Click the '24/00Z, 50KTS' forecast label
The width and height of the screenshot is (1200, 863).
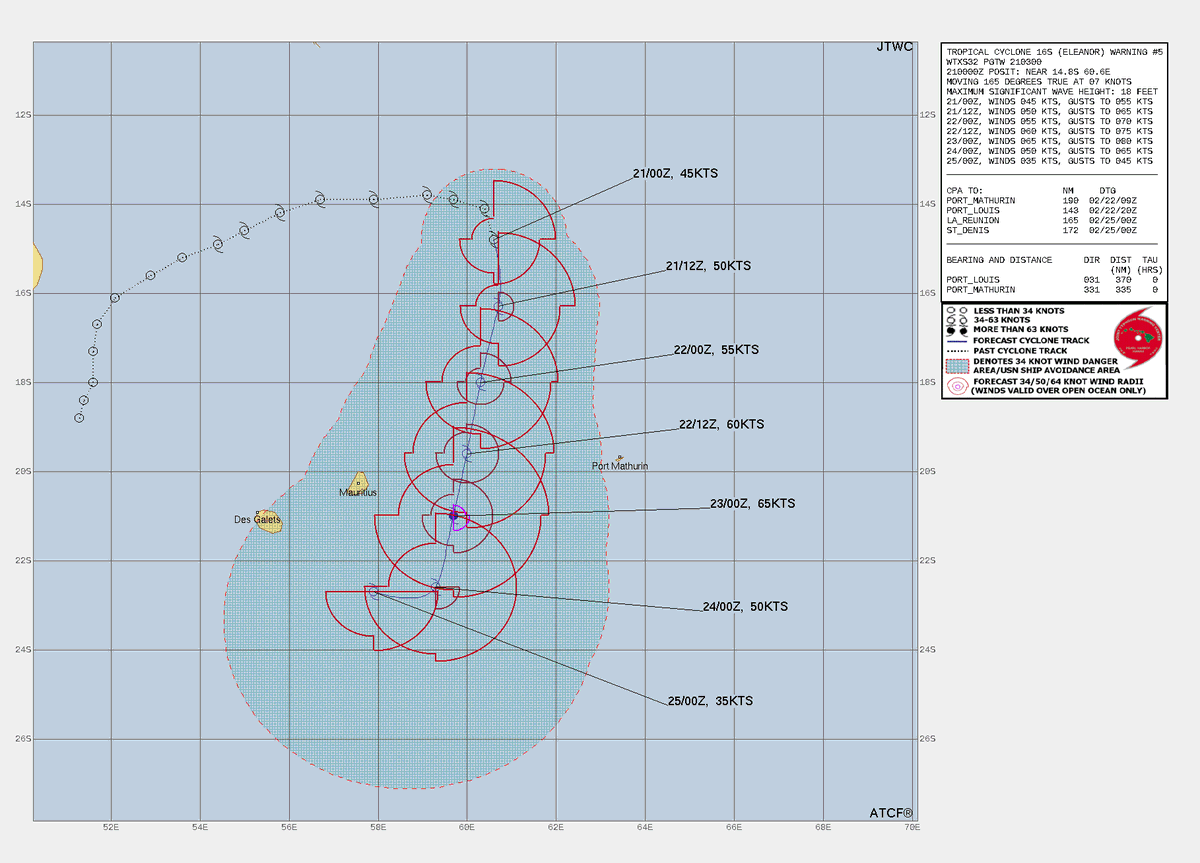click(x=745, y=607)
